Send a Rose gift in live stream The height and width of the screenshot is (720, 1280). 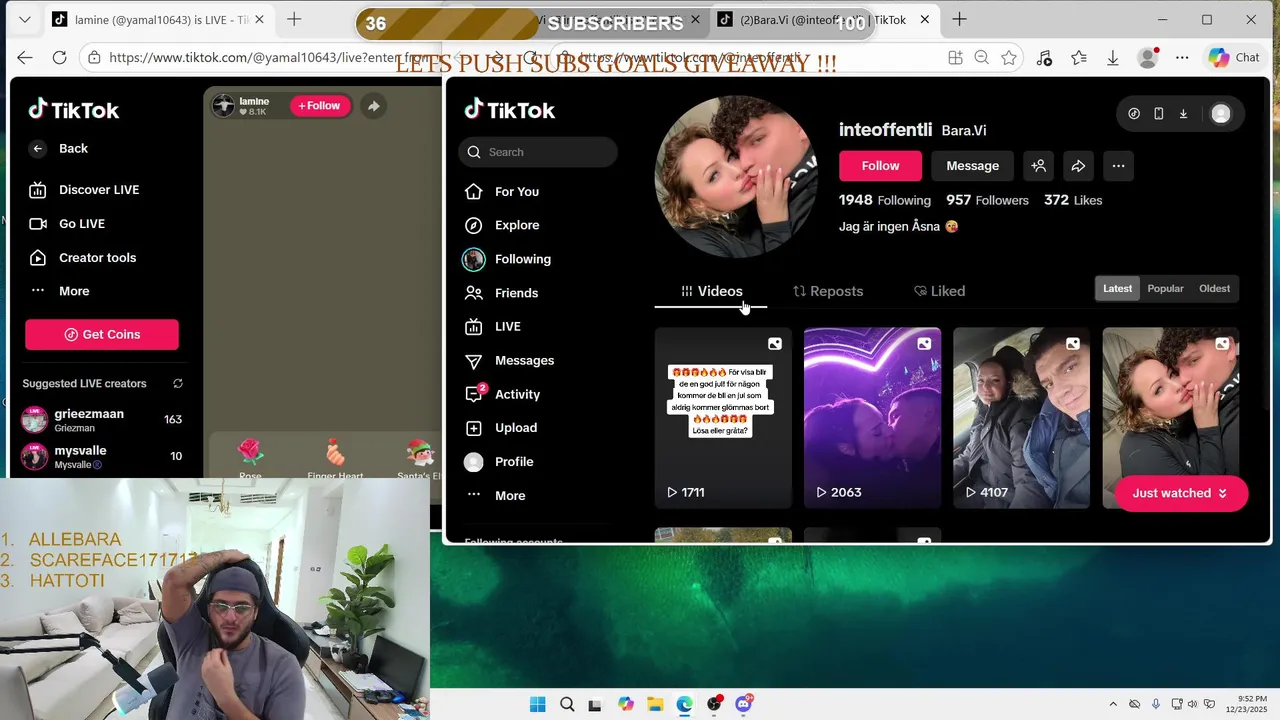pos(250,458)
